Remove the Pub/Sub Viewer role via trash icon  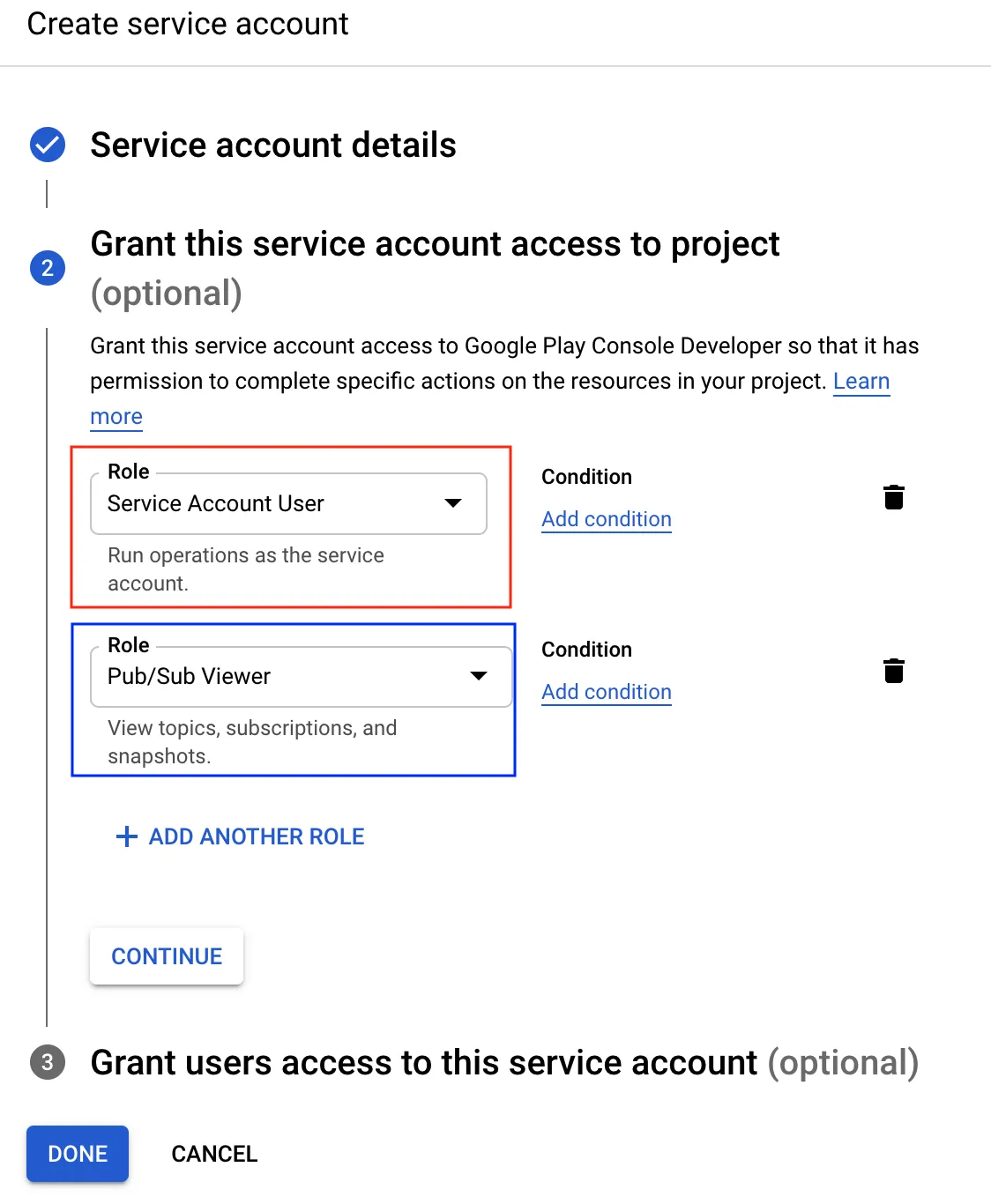coord(894,670)
